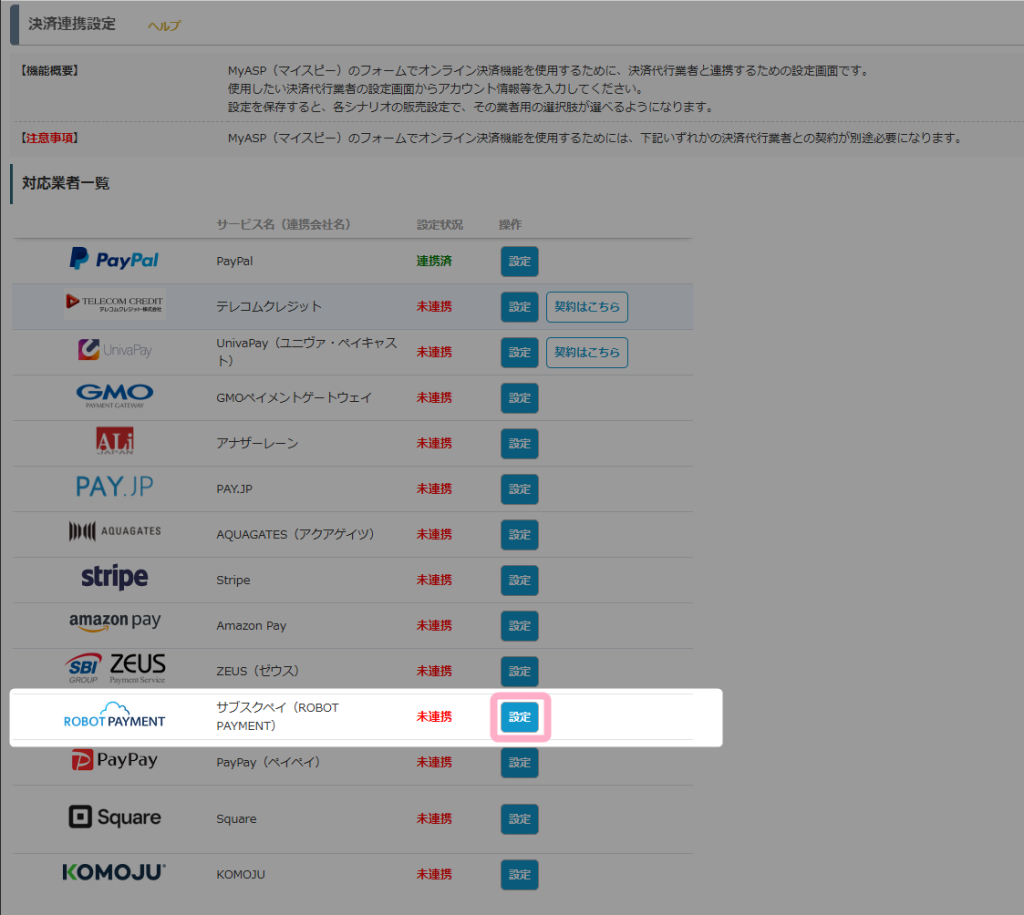Click 契約はこちら for テレコムクレジット
The width and height of the screenshot is (1024, 915).
click(x=587, y=307)
